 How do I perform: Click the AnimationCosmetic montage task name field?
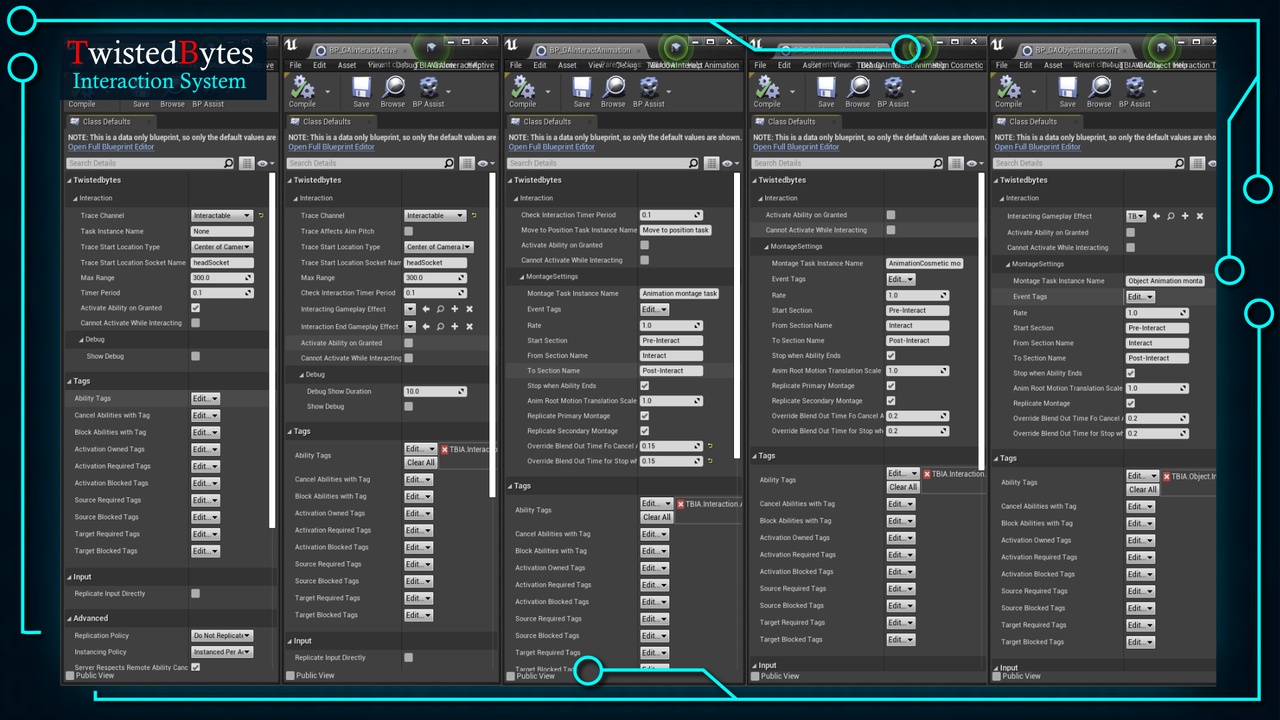(924, 263)
